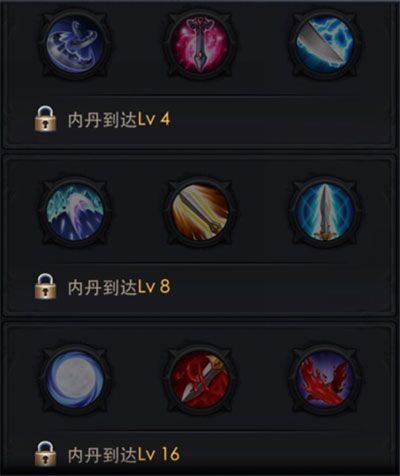Choose the golden radiant sword skill
The width and height of the screenshot is (400, 476).
pyautogui.click(x=200, y=212)
